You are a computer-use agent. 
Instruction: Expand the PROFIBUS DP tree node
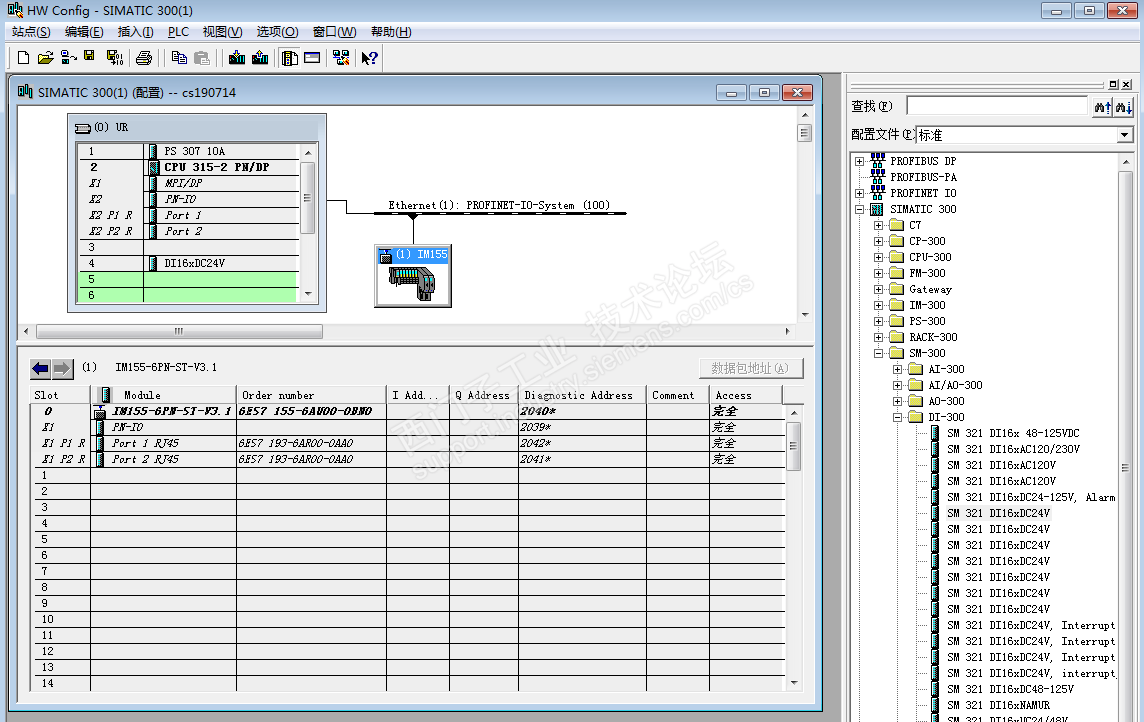pyautogui.click(x=859, y=161)
